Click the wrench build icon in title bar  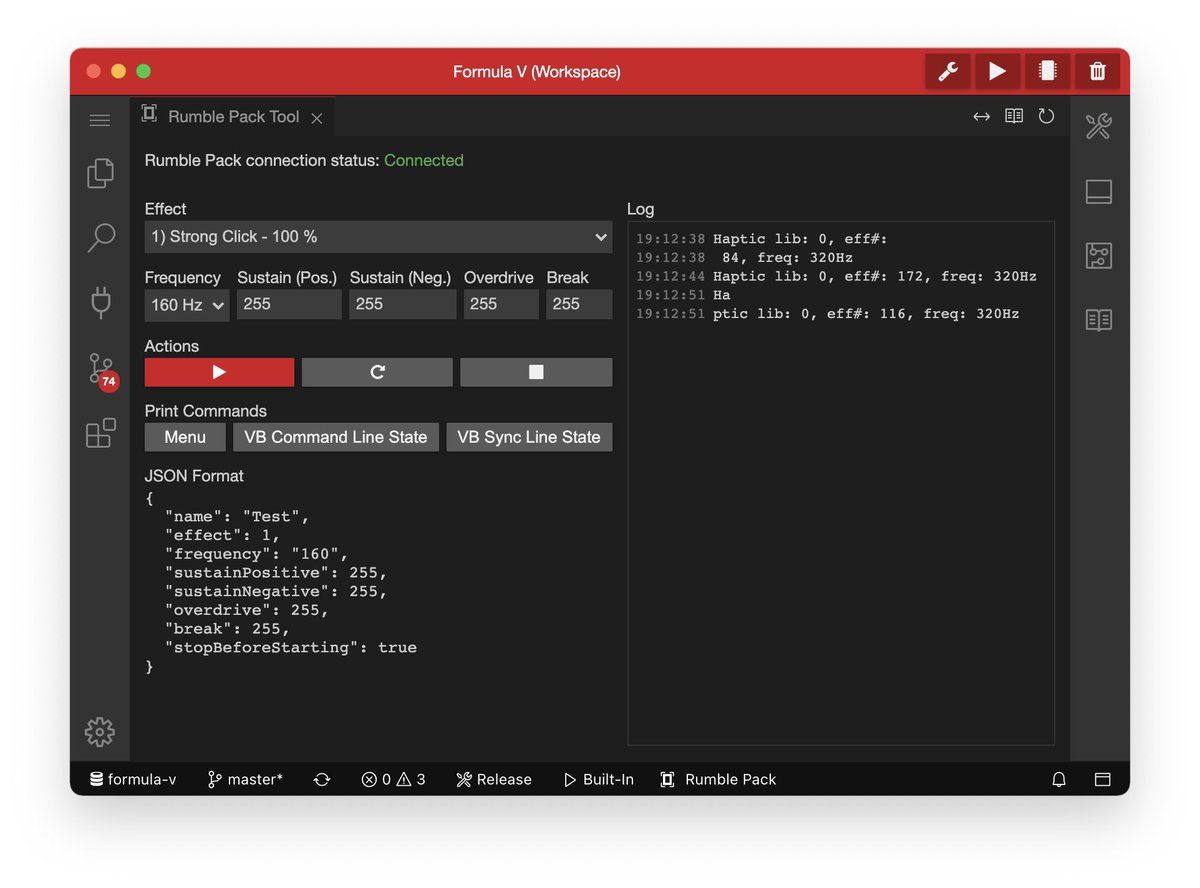coord(947,71)
